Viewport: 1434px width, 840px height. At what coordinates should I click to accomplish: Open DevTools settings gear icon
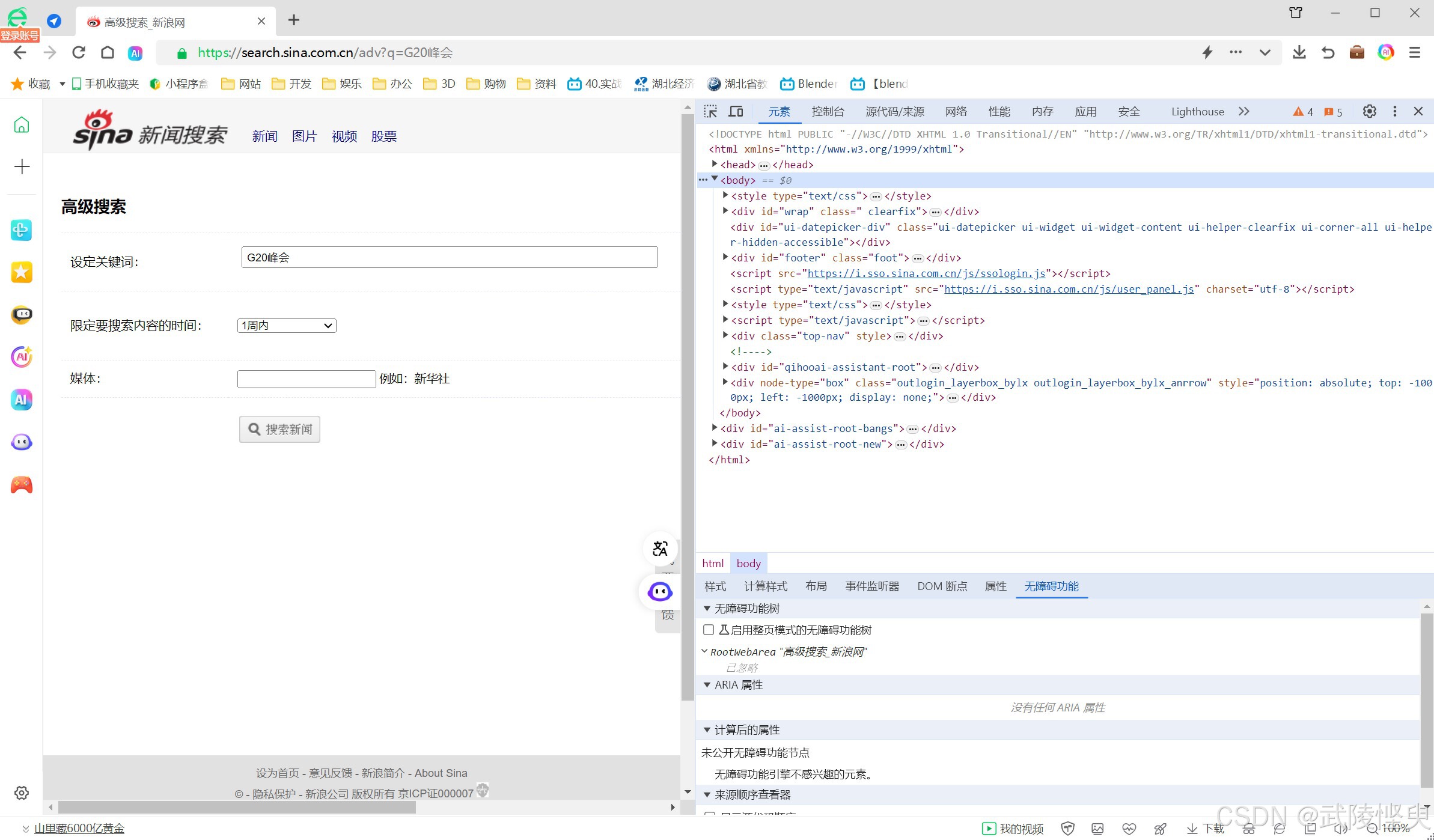(1369, 111)
